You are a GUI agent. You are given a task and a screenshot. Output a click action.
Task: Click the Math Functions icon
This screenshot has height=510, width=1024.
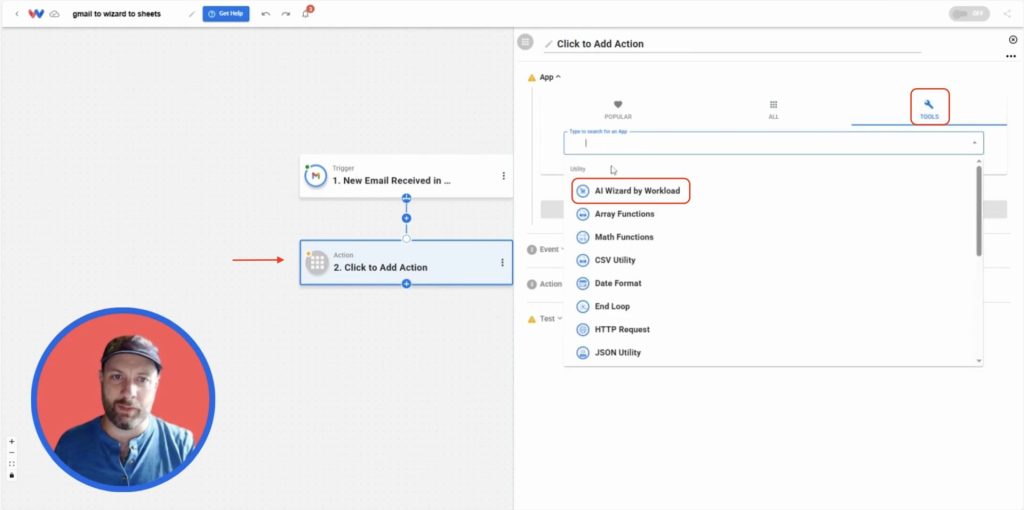click(x=583, y=237)
